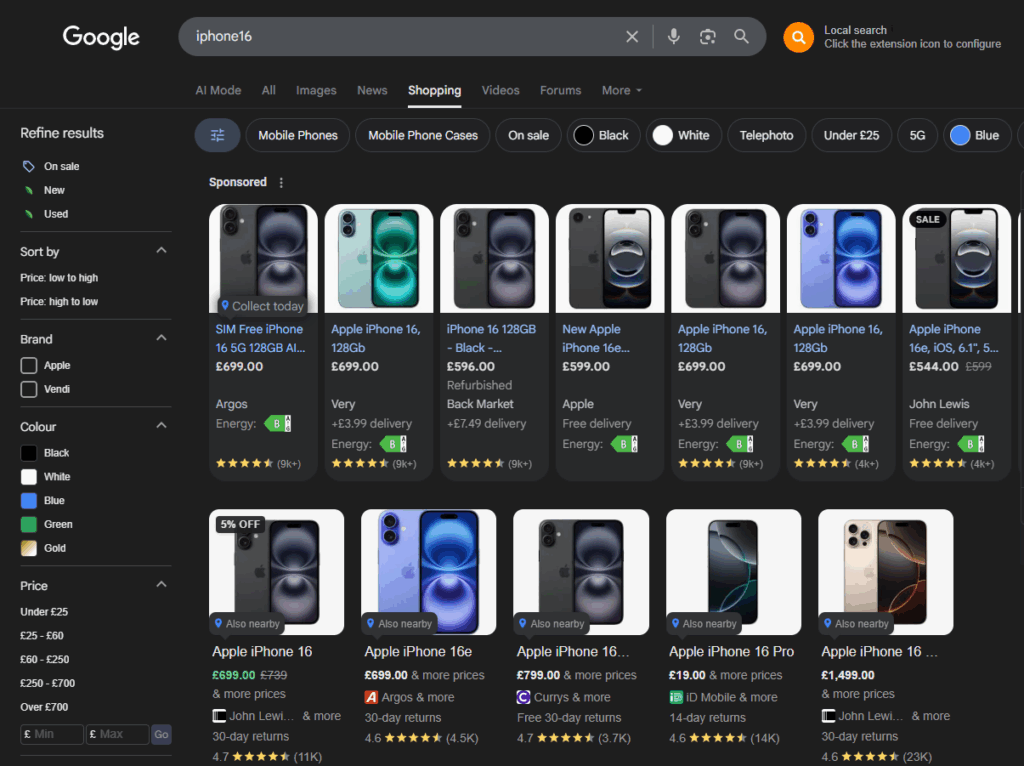This screenshot has width=1024, height=766.
Task: Select the Green swatch in Colour sidebar
Action: click(29, 524)
